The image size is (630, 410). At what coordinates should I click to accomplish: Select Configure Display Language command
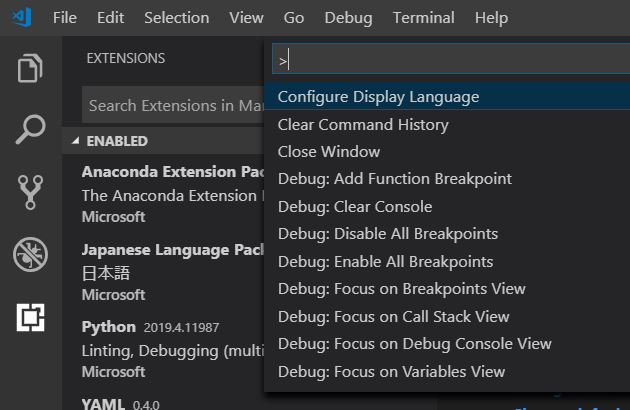coord(378,97)
